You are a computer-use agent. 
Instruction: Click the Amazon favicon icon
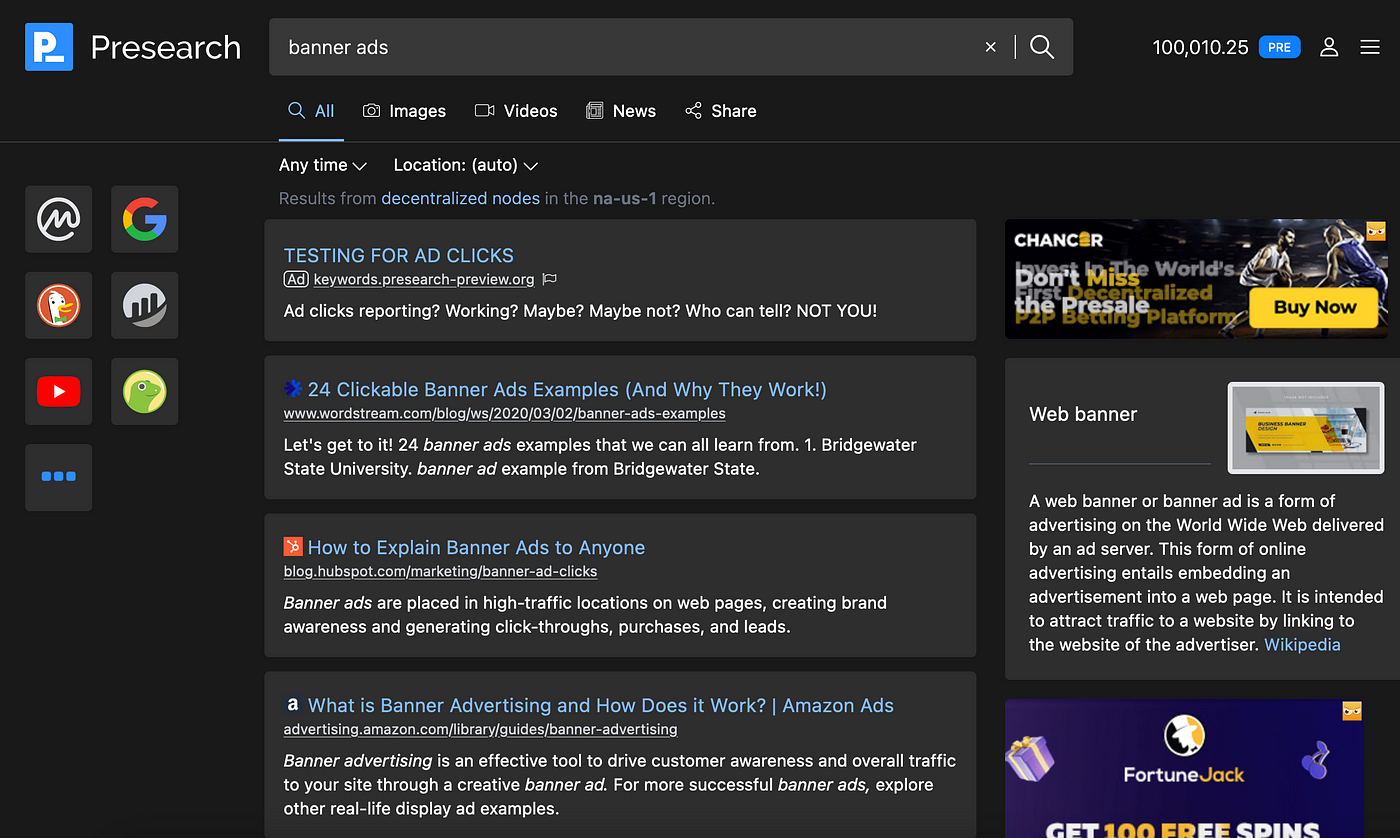click(x=293, y=705)
